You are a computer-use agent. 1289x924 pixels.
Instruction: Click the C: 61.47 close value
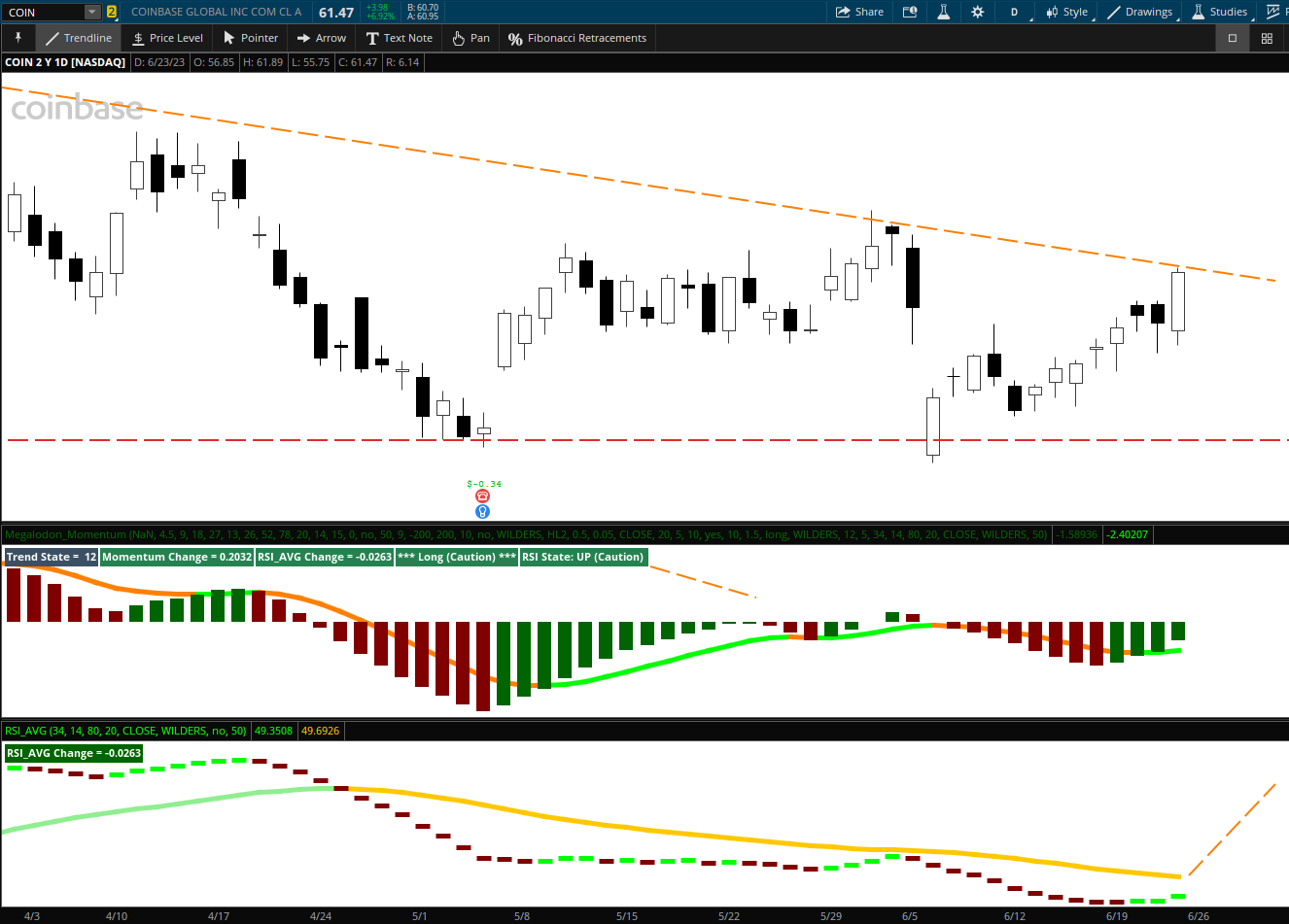tap(358, 62)
